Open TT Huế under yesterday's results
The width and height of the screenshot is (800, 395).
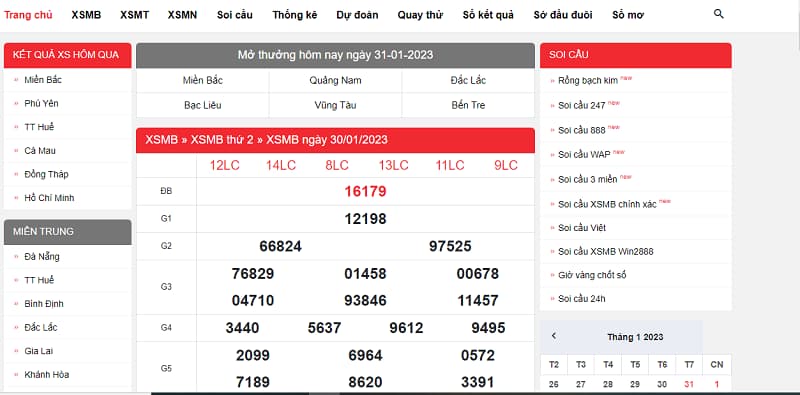(39, 127)
